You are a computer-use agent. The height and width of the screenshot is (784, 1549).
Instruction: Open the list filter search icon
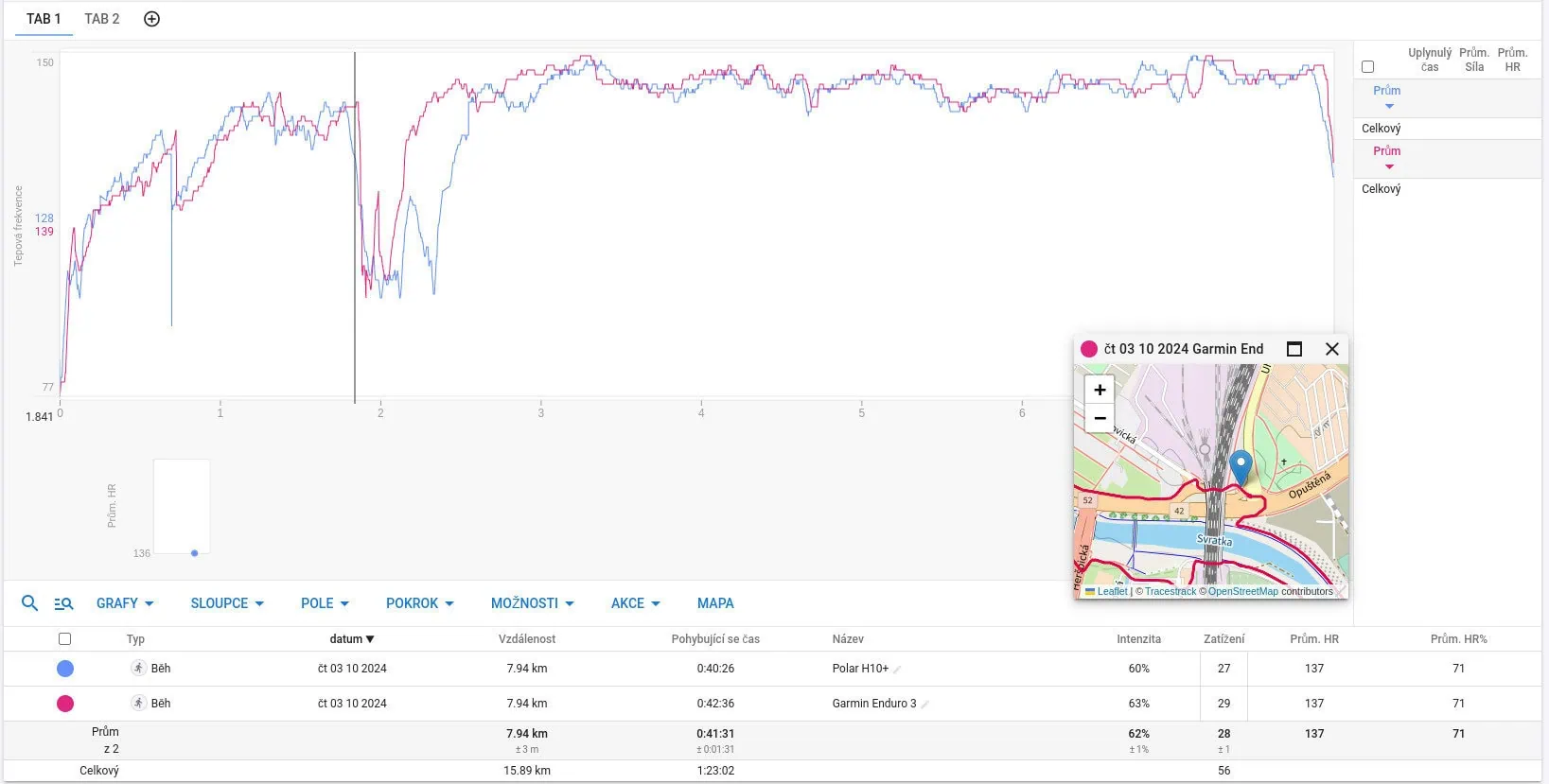coord(63,603)
